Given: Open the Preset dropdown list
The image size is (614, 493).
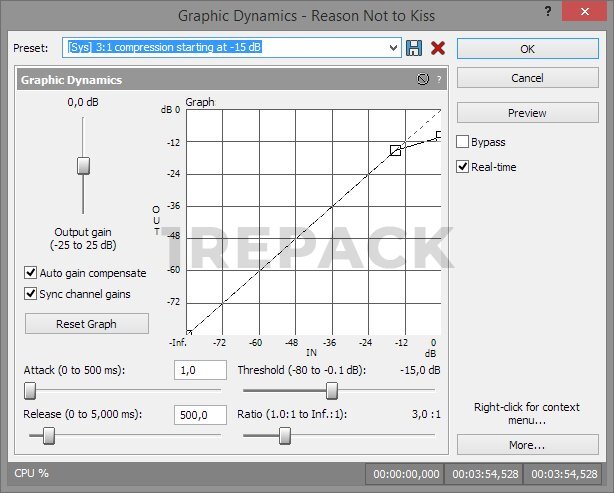Looking at the screenshot, I should 394,48.
